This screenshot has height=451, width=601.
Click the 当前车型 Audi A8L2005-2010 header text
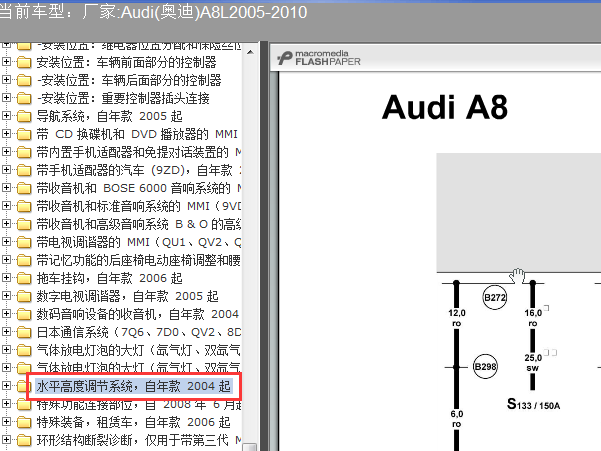pyautogui.click(x=153, y=12)
